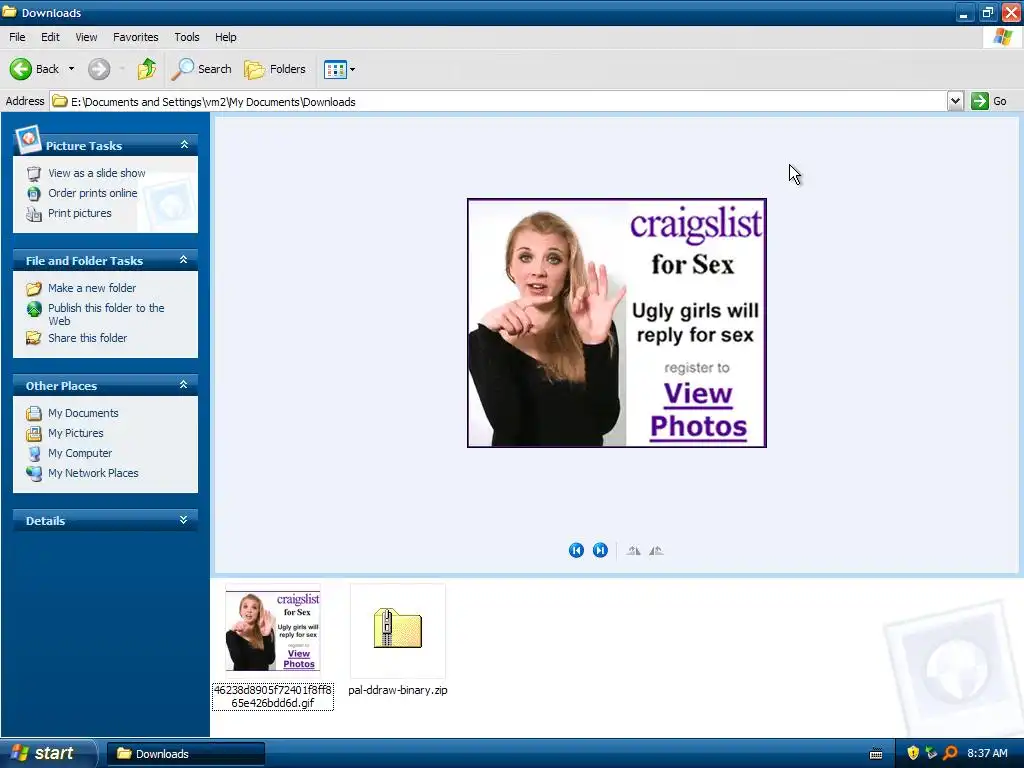Open My Computer from Other Places
This screenshot has width=1024, height=768.
(x=80, y=453)
